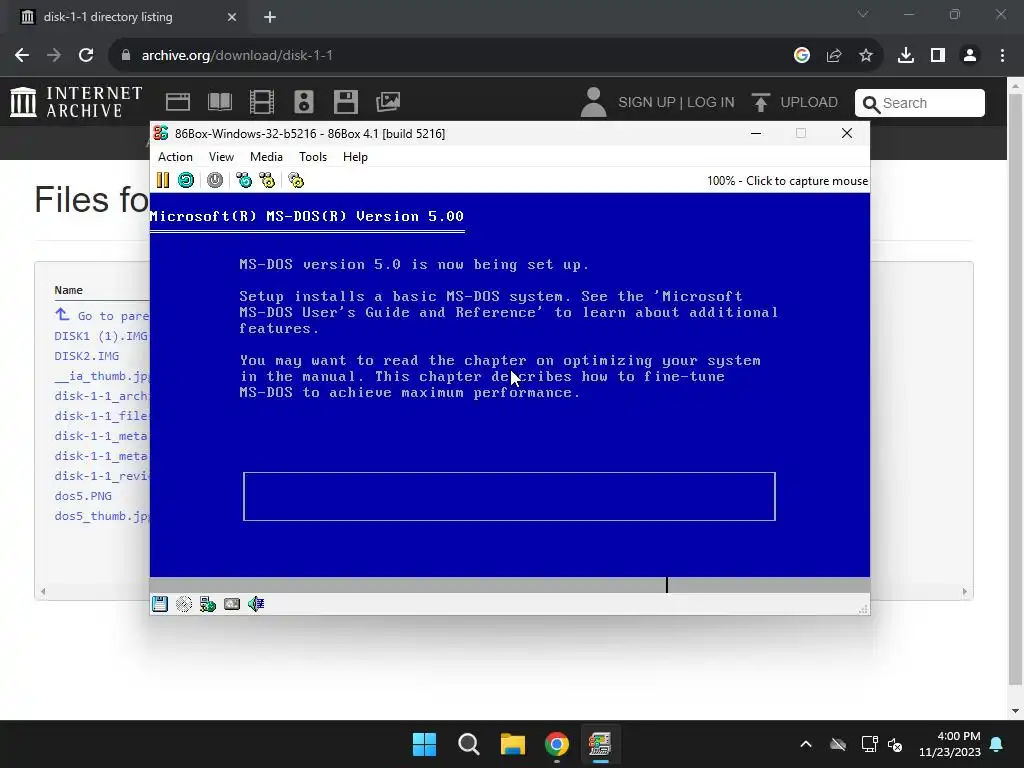The width and height of the screenshot is (1024, 768).
Task: Reload the archive.org page
Action: pyautogui.click(x=86, y=56)
